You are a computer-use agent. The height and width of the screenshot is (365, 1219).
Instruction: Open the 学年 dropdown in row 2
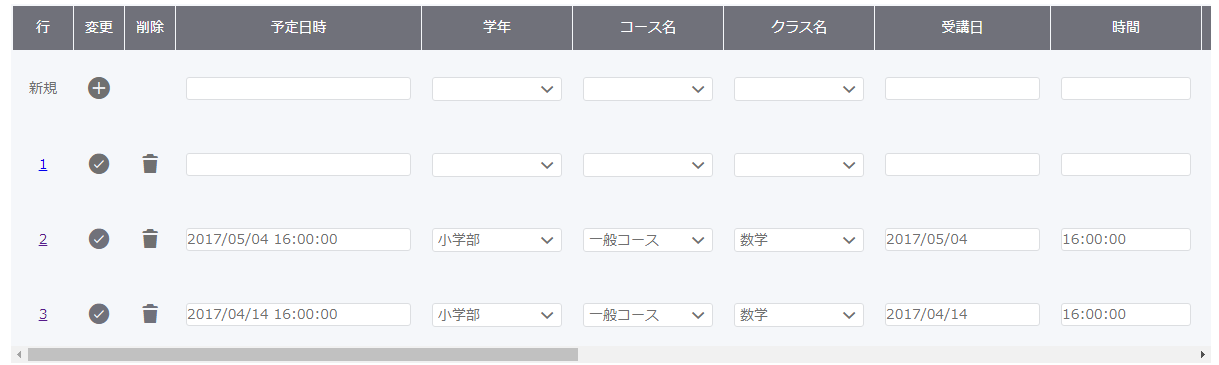497,240
